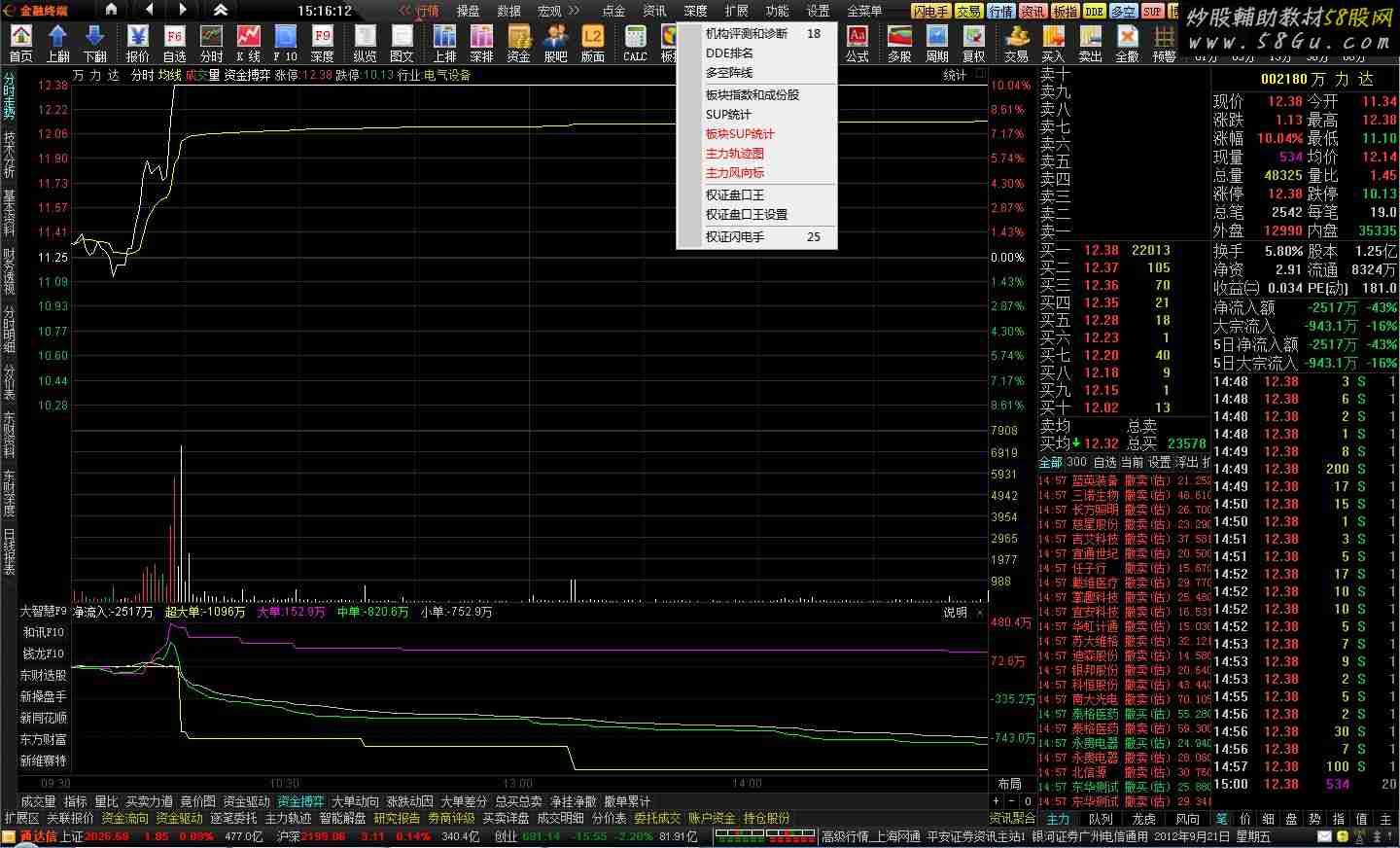Open 东财选股 in left link list
The height and width of the screenshot is (848, 1400).
pyautogui.click(x=44, y=675)
